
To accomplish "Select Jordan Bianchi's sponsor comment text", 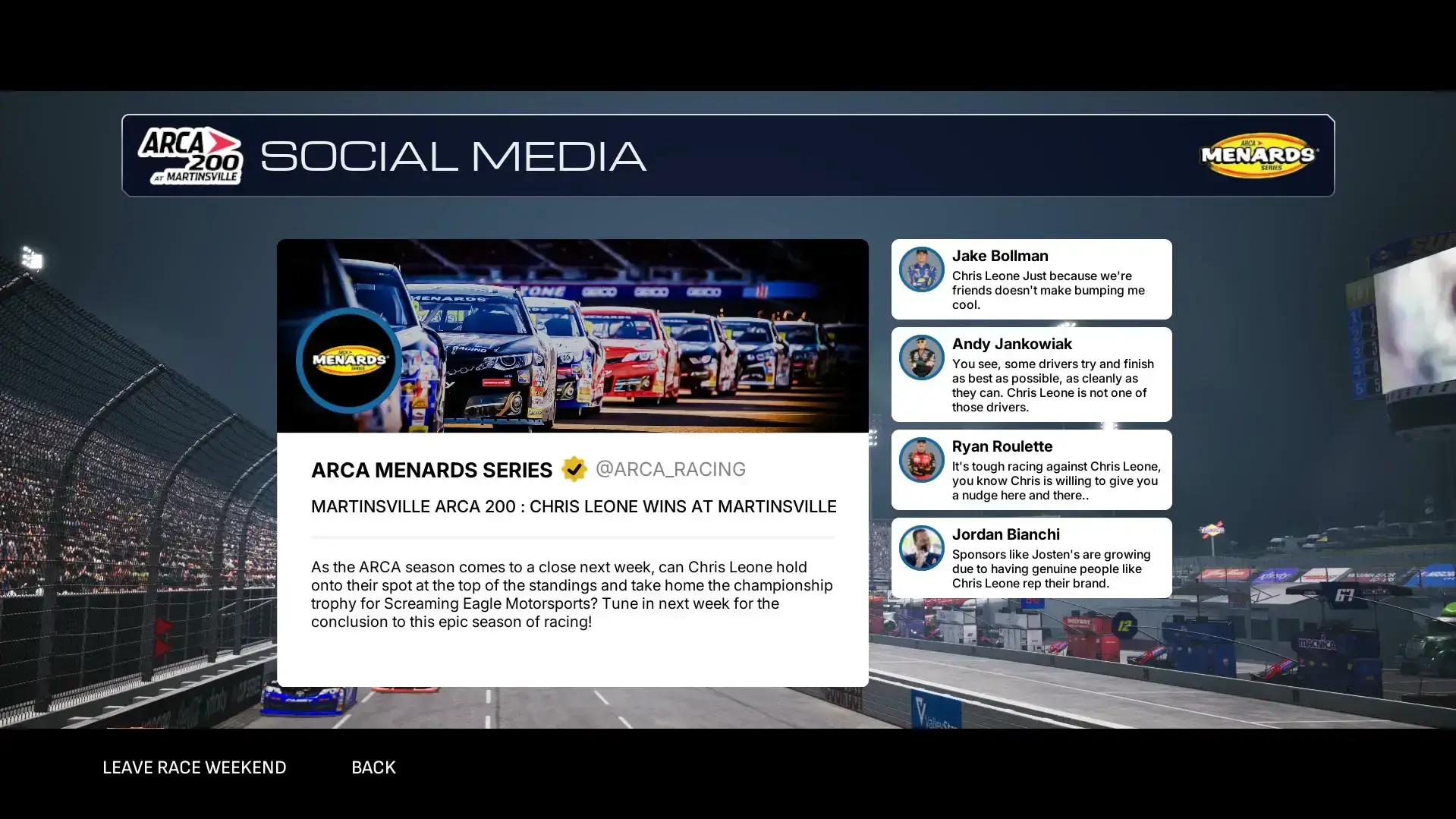I will [x=1051, y=569].
